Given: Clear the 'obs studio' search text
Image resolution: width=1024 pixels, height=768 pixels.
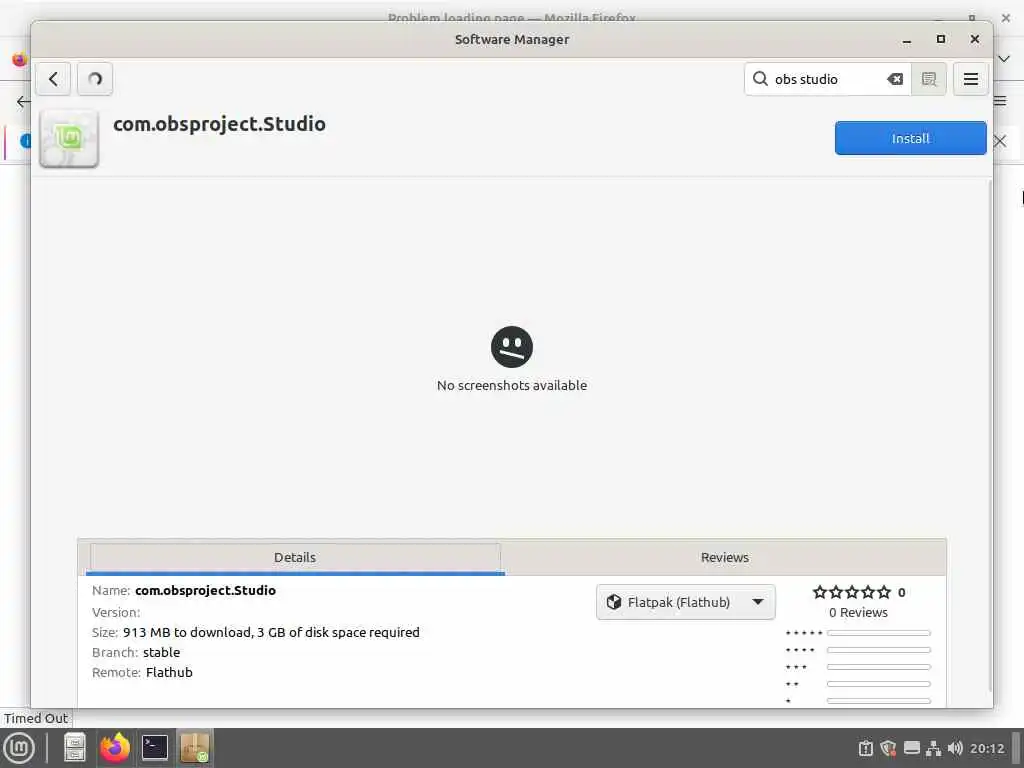Looking at the screenshot, I should (895, 79).
